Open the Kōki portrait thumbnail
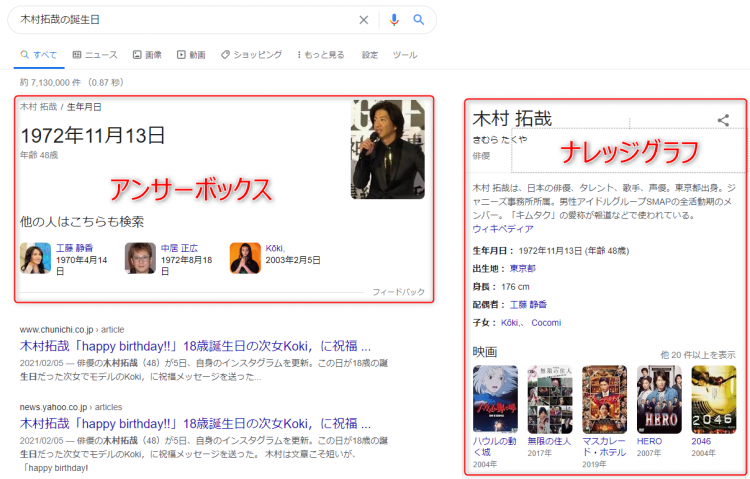 coord(245,258)
